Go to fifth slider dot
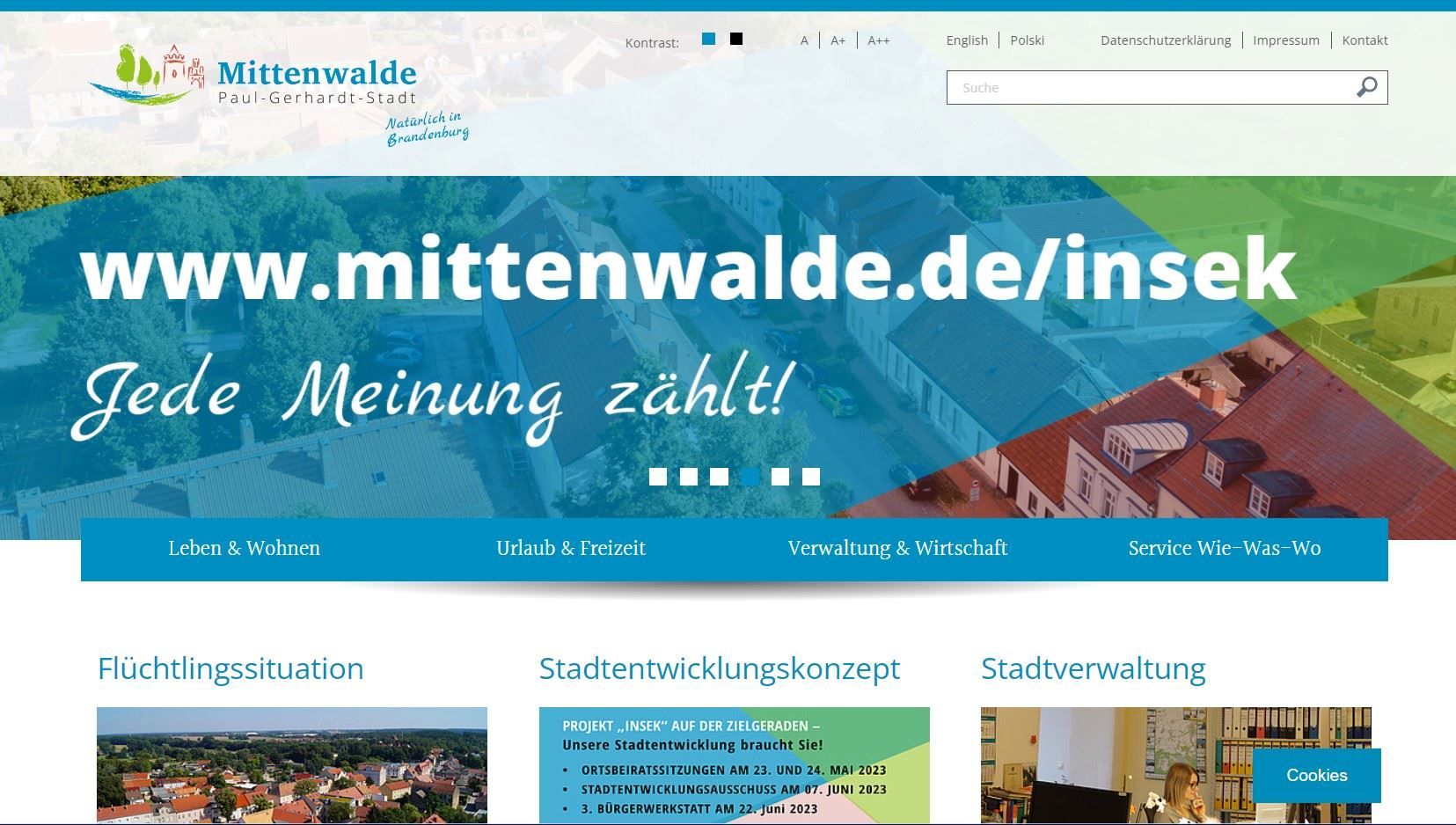The width and height of the screenshot is (1456, 825). pos(780,477)
